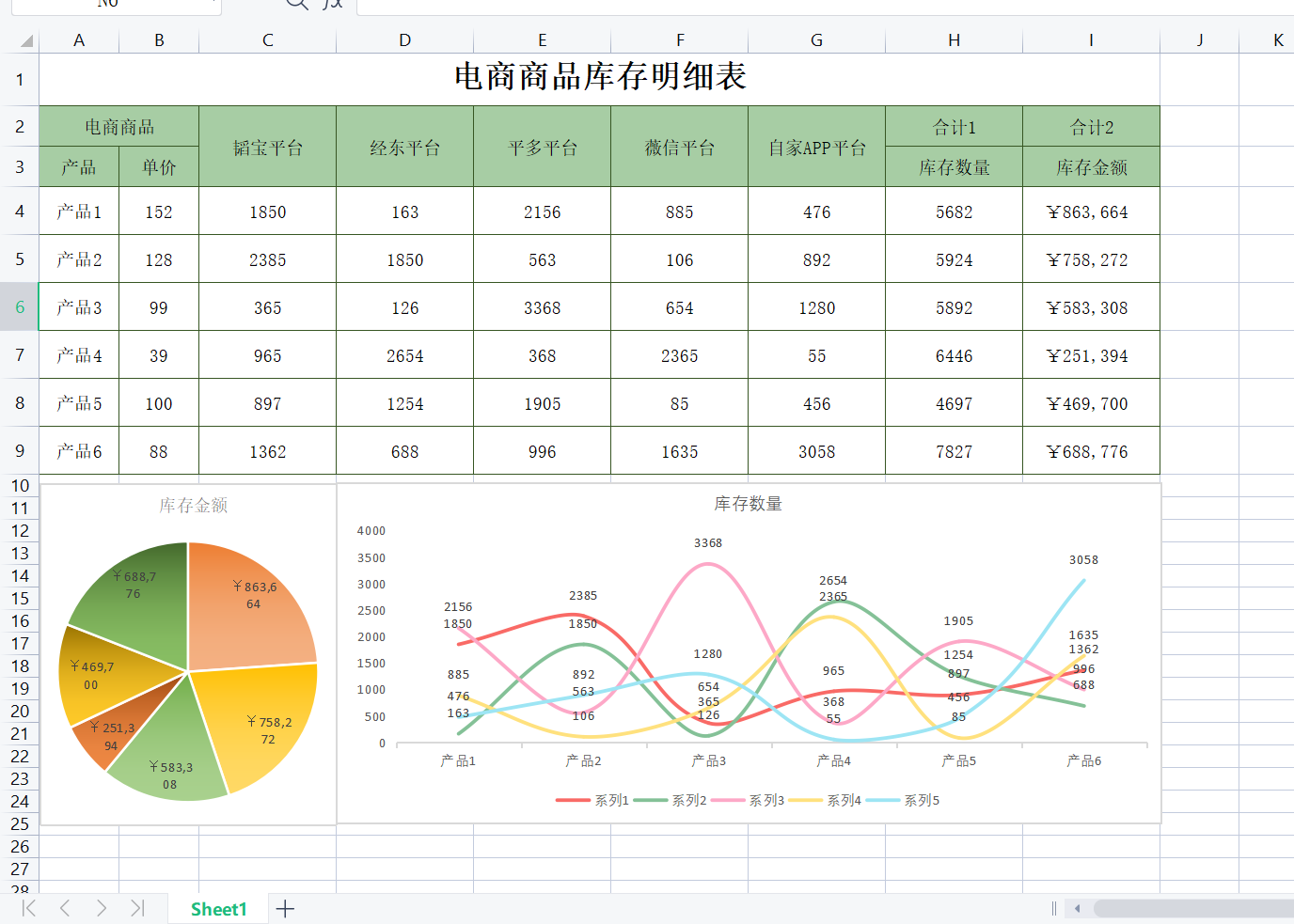Select column H header

point(954,40)
